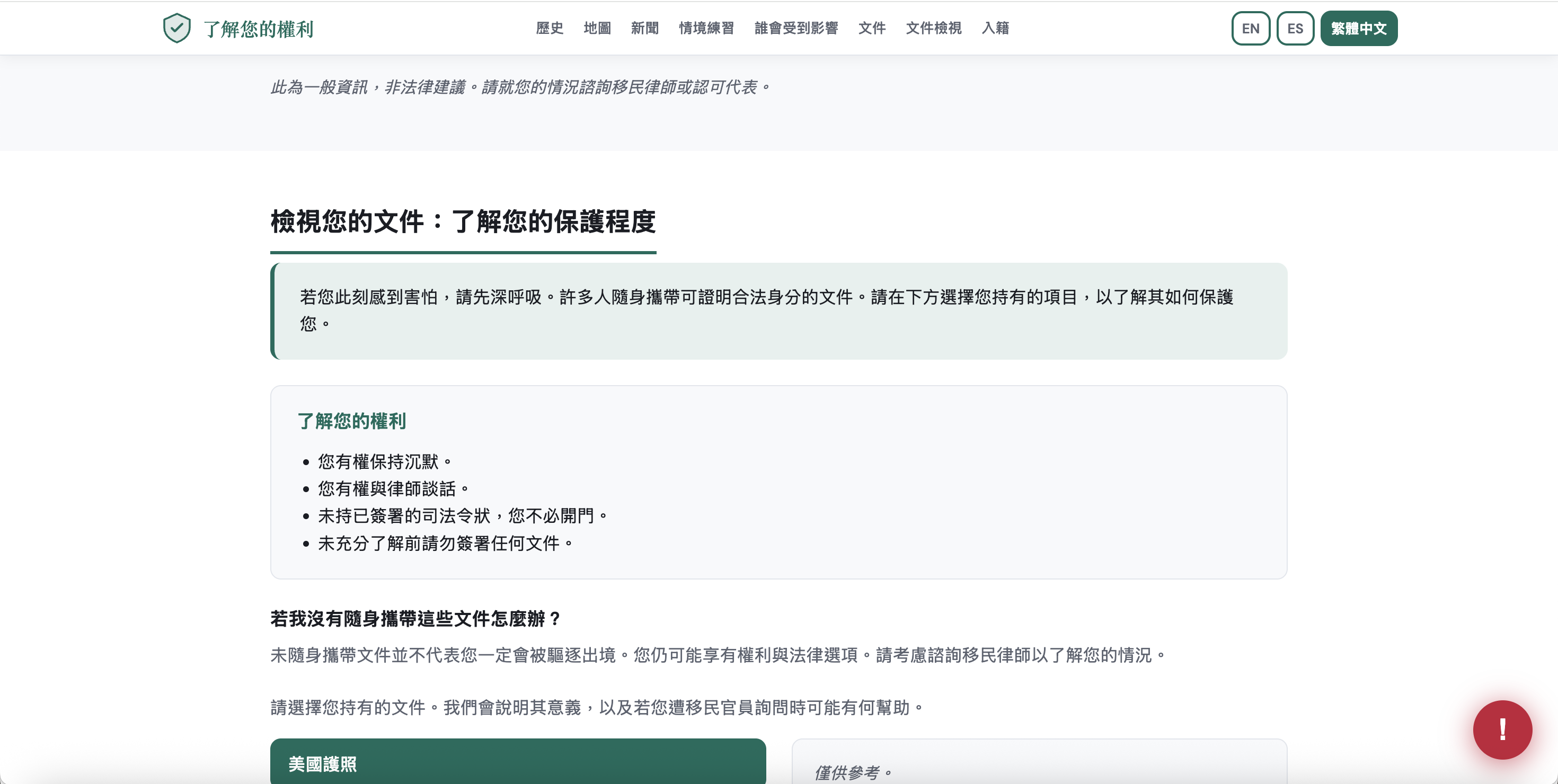
Task: Switch language to ES
Action: [x=1295, y=29]
